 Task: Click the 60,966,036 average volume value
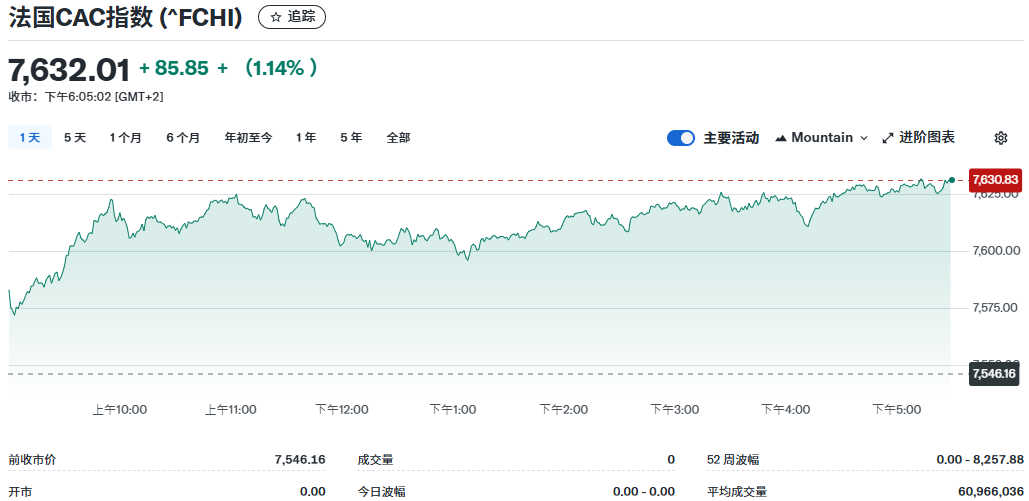click(991, 492)
